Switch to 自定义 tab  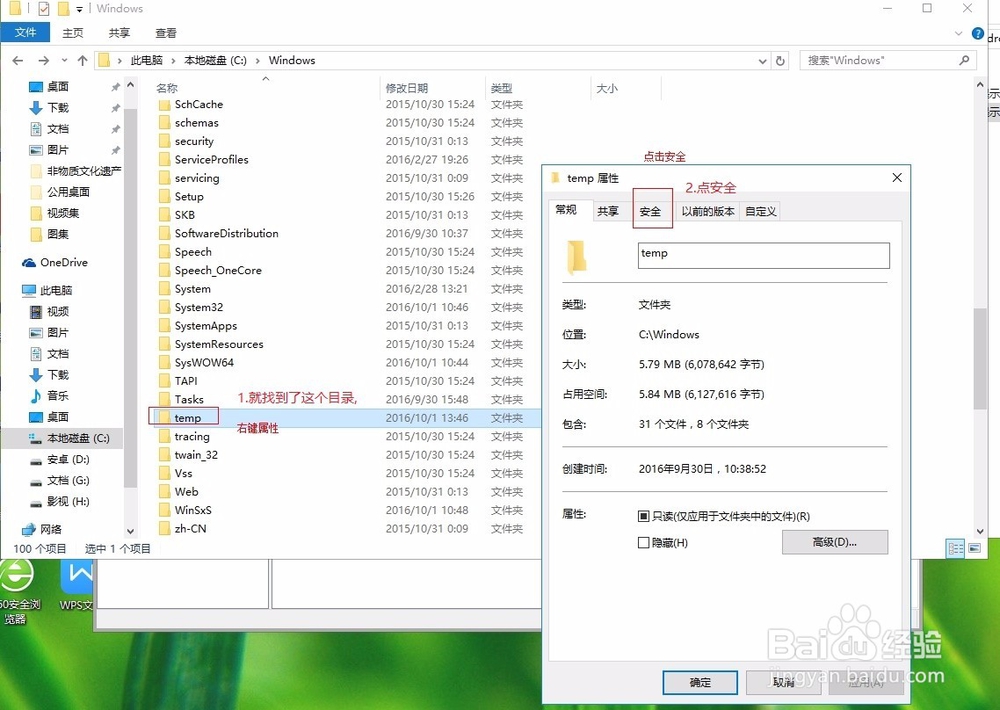(x=760, y=211)
